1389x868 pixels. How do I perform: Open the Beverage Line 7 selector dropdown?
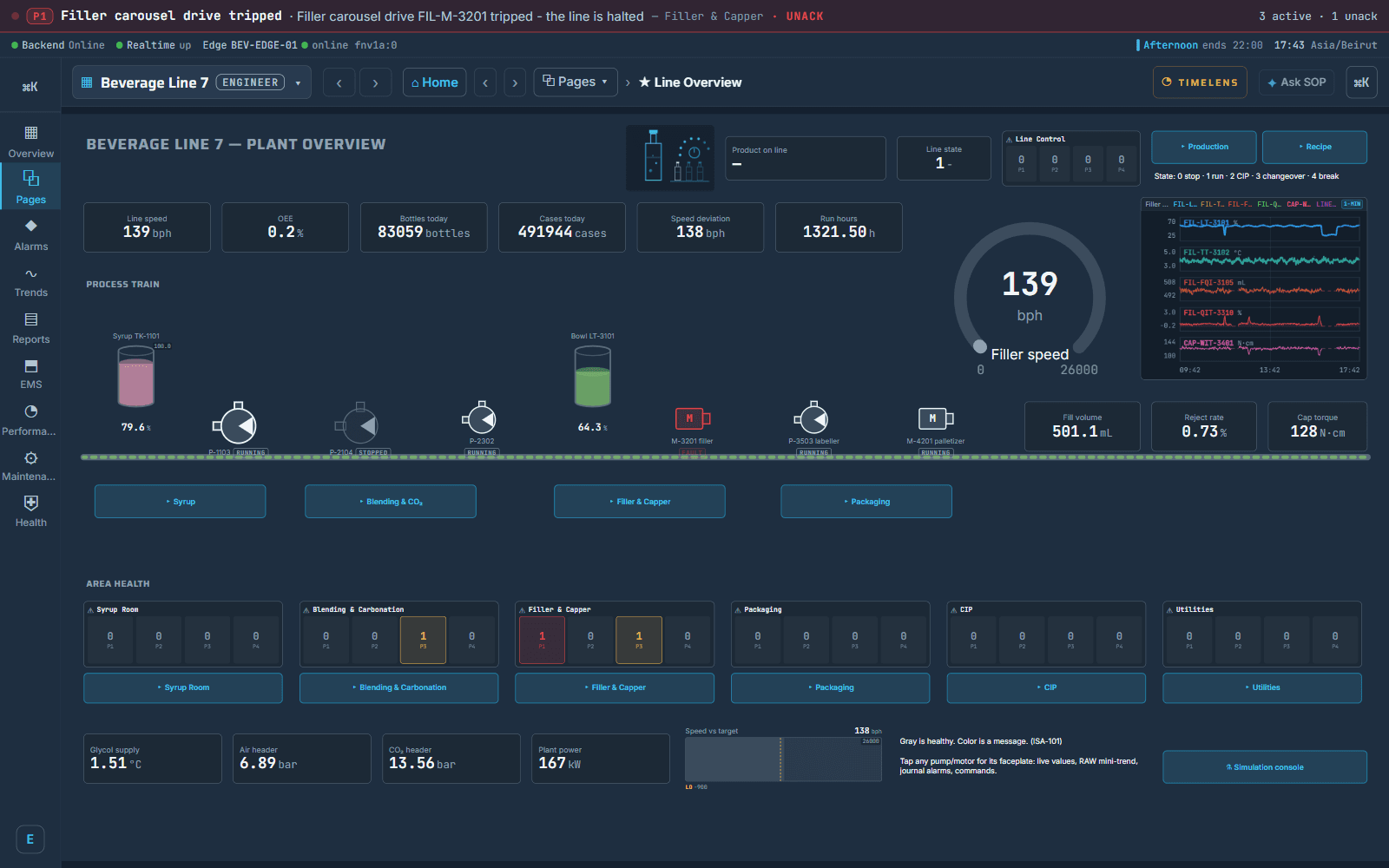click(x=191, y=82)
